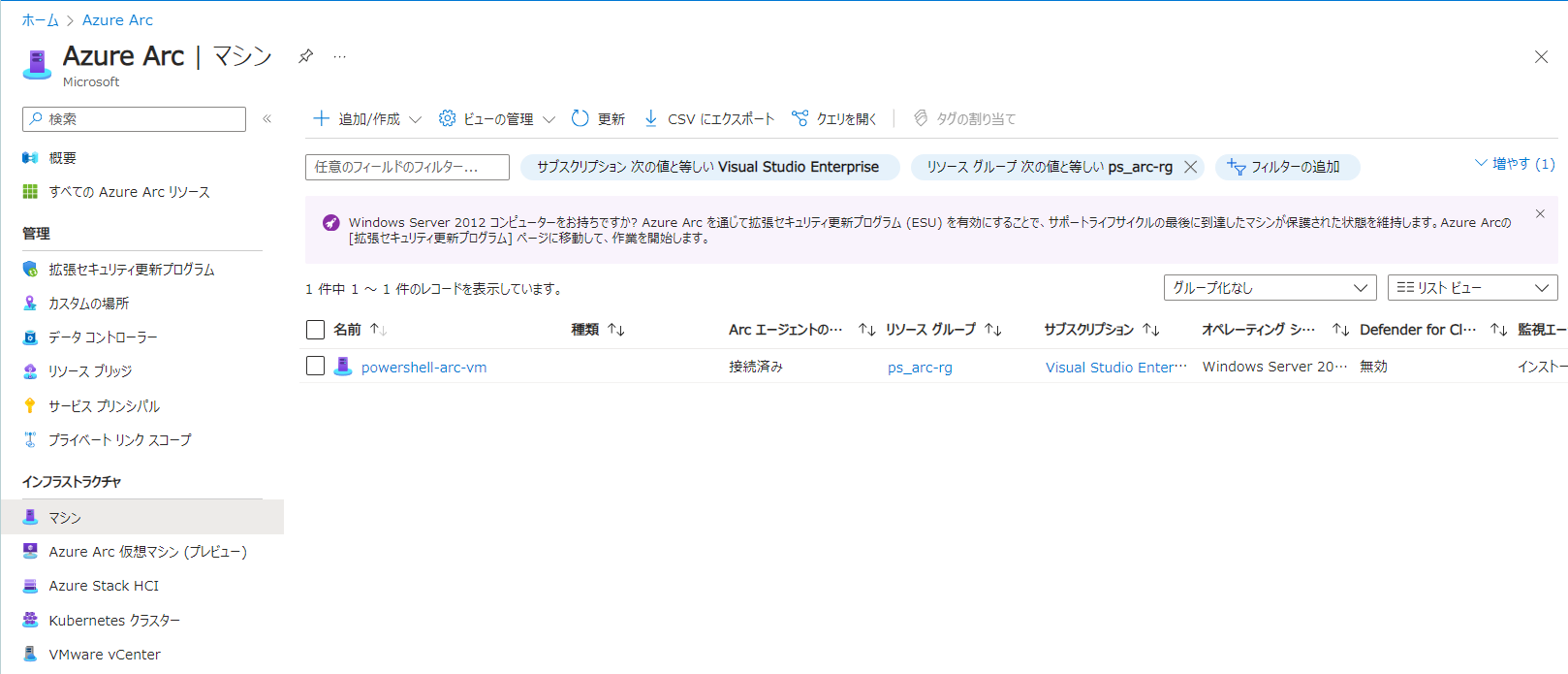Remove the ps_arc-rg resource group filter

(1191, 167)
